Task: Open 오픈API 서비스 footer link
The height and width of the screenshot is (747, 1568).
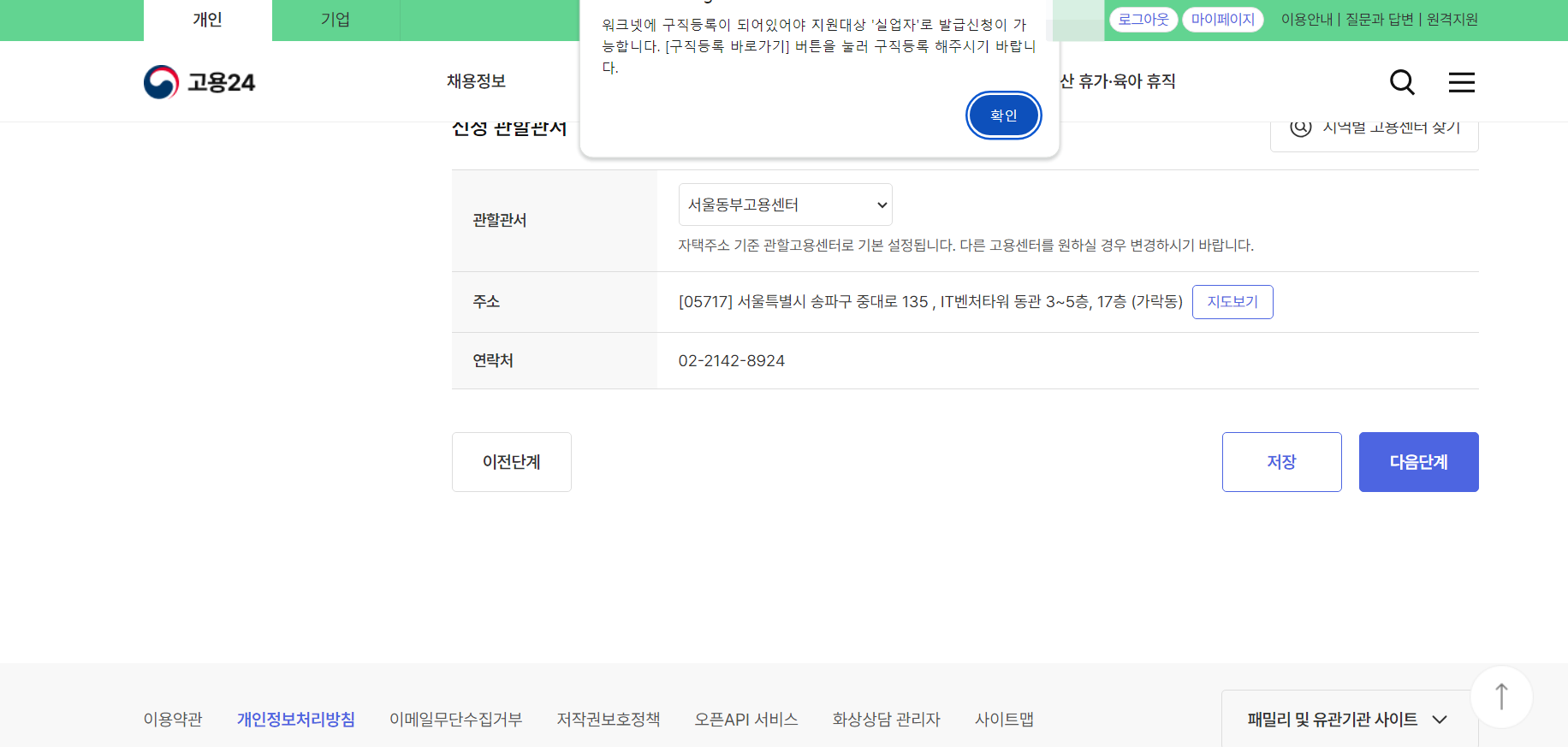Action: 746,720
